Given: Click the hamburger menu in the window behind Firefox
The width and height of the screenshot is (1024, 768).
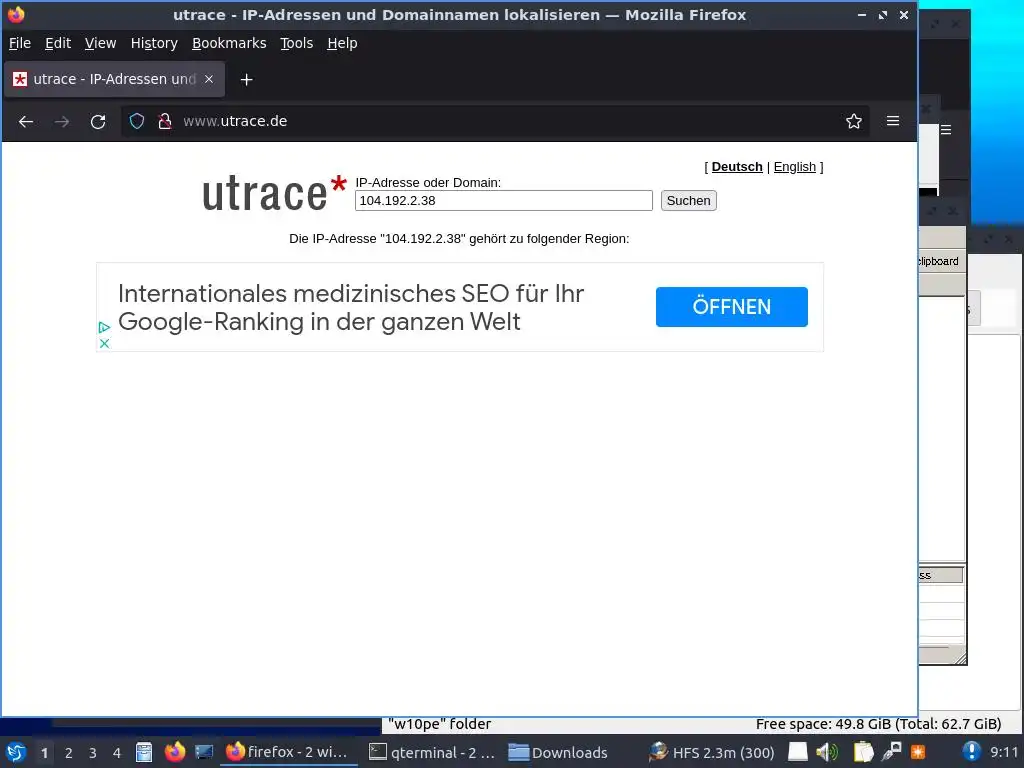Looking at the screenshot, I should pos(946,130).
